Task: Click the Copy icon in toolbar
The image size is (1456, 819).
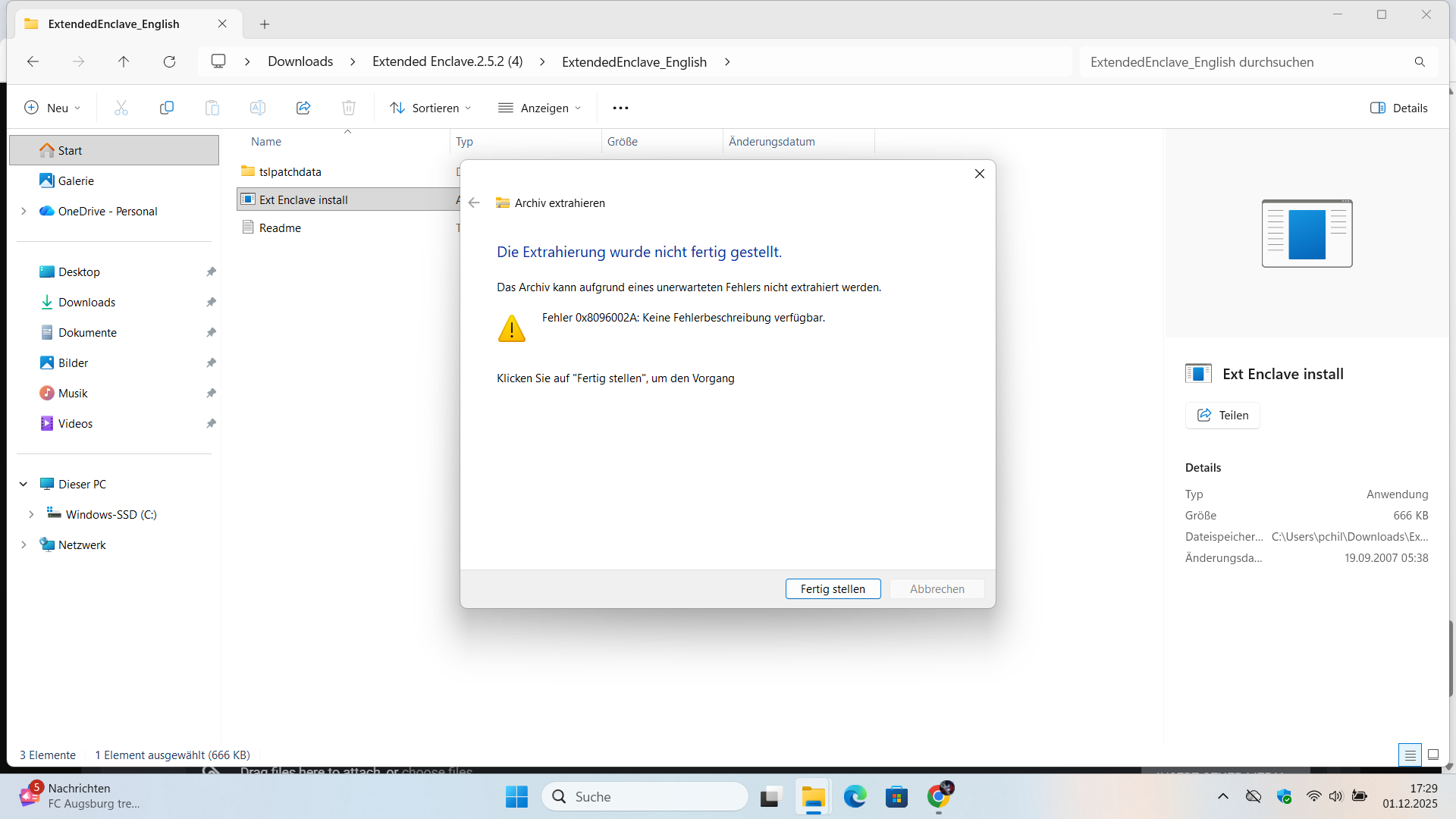Action: click(167, 108)
